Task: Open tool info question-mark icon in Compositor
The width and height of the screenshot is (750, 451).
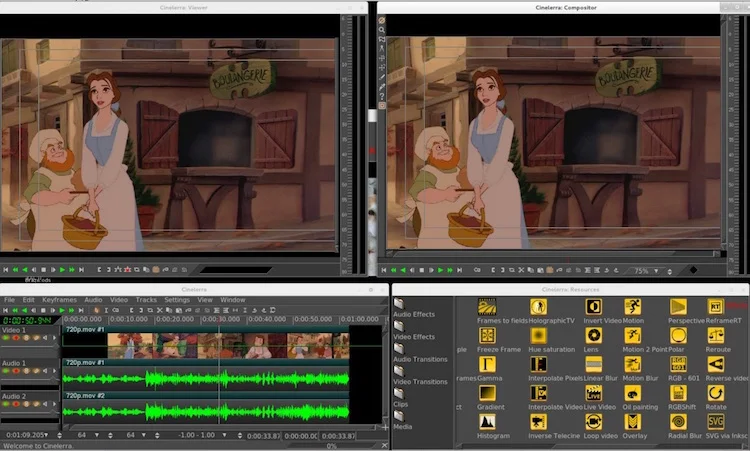Action: coord(382,96)
